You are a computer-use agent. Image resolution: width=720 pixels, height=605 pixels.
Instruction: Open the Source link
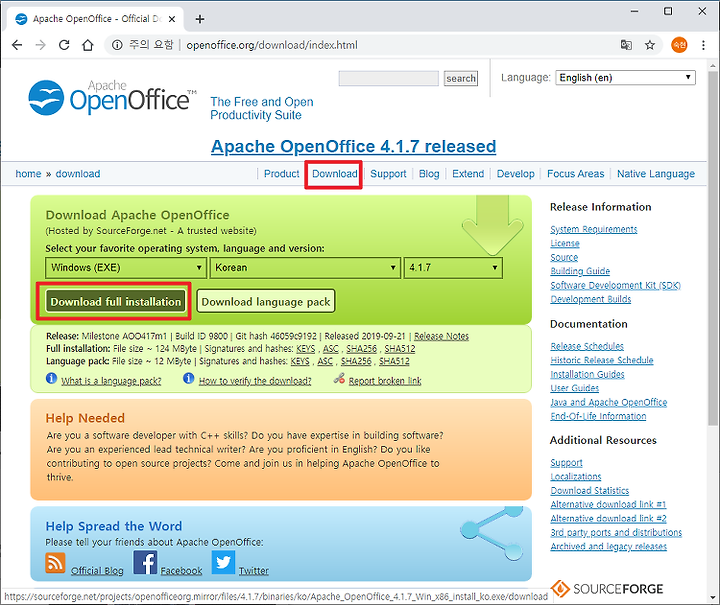click(x=564, y=258)
